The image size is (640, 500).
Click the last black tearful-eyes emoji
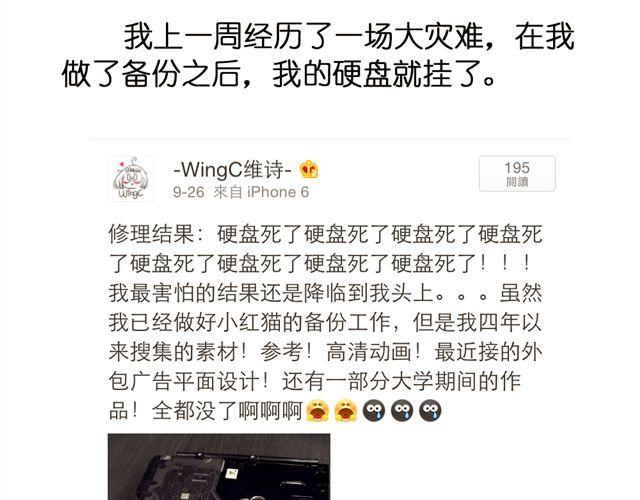pyautogui.click(x=430, y=411)
